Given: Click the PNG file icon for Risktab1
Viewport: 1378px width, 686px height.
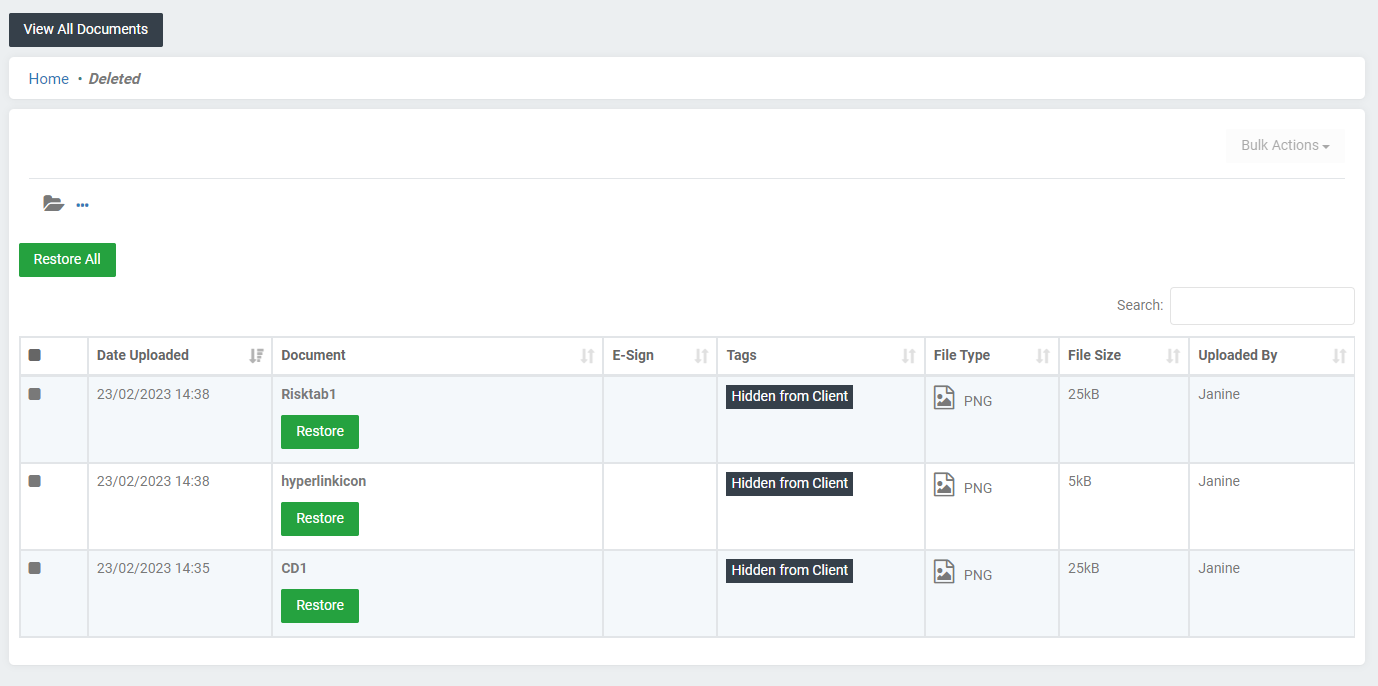Looking at the screenshot, I should [x=943, y=397].
